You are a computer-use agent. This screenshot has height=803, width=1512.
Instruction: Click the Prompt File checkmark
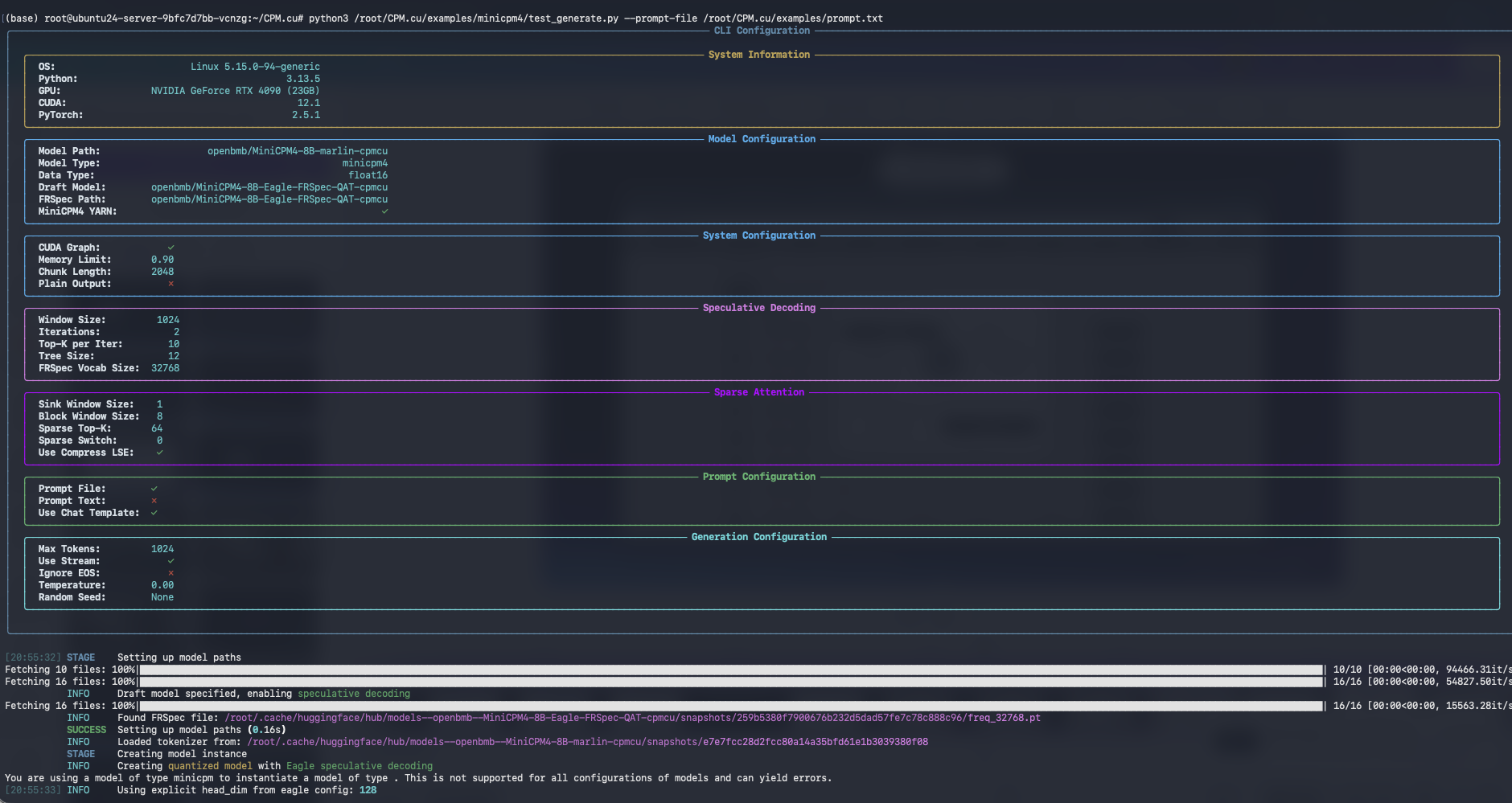coord(154,489)
